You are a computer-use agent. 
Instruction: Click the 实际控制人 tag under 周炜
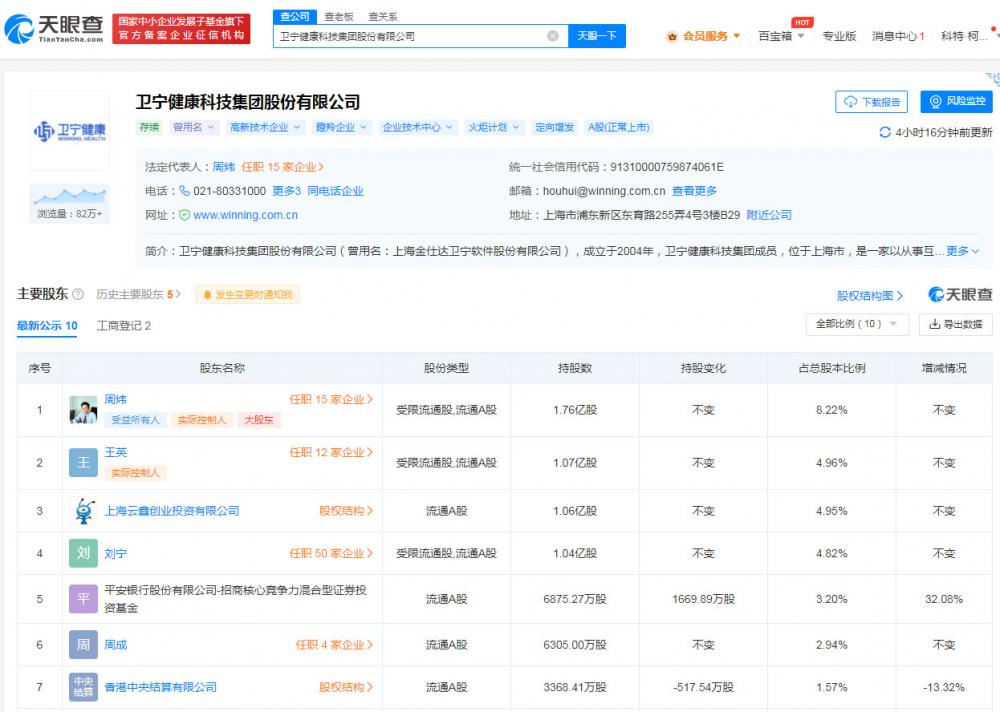[202, 420]
